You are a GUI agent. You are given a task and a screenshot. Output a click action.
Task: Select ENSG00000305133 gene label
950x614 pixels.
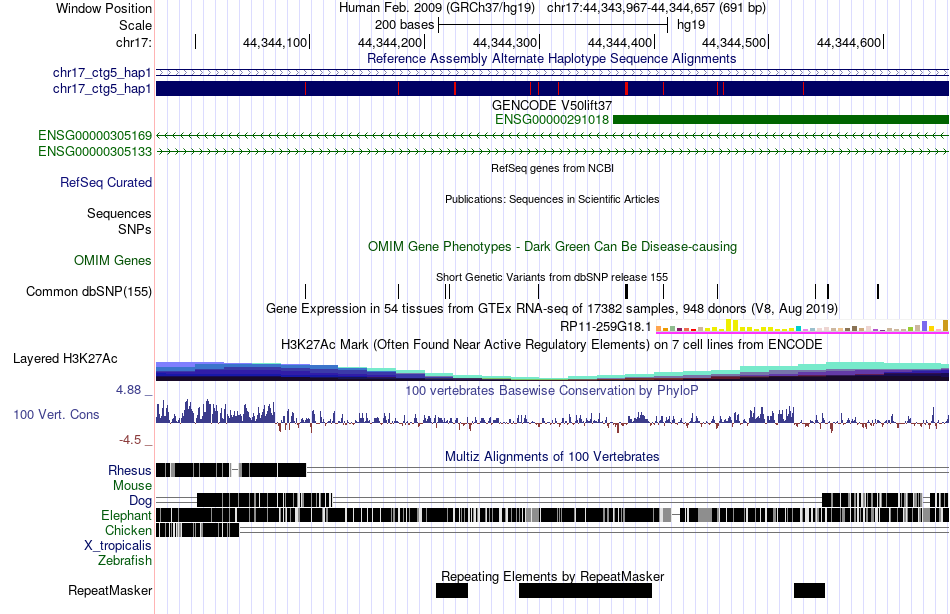click(95, 152)
